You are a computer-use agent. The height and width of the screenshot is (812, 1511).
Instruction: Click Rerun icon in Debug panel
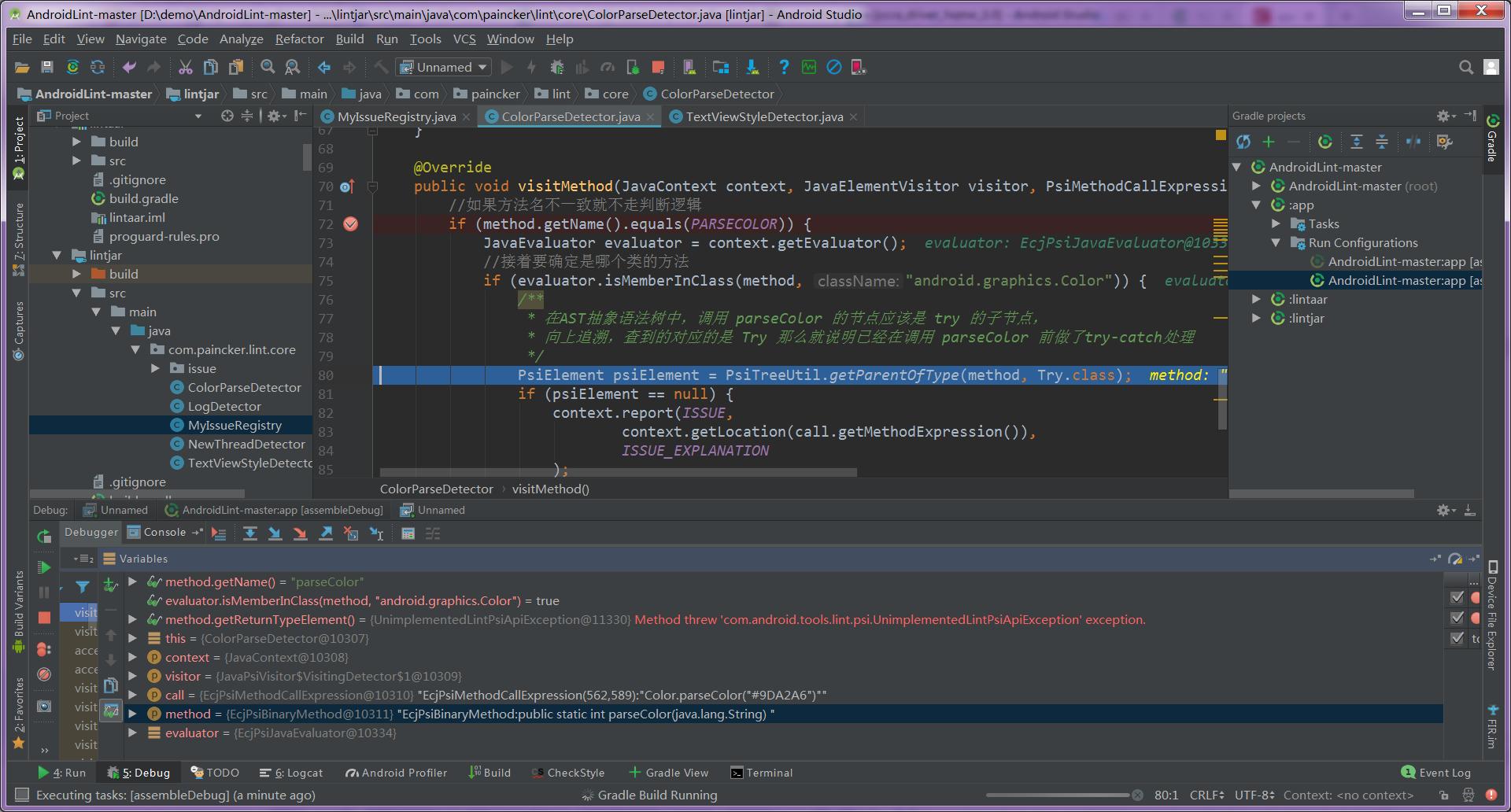click(44, 537)
